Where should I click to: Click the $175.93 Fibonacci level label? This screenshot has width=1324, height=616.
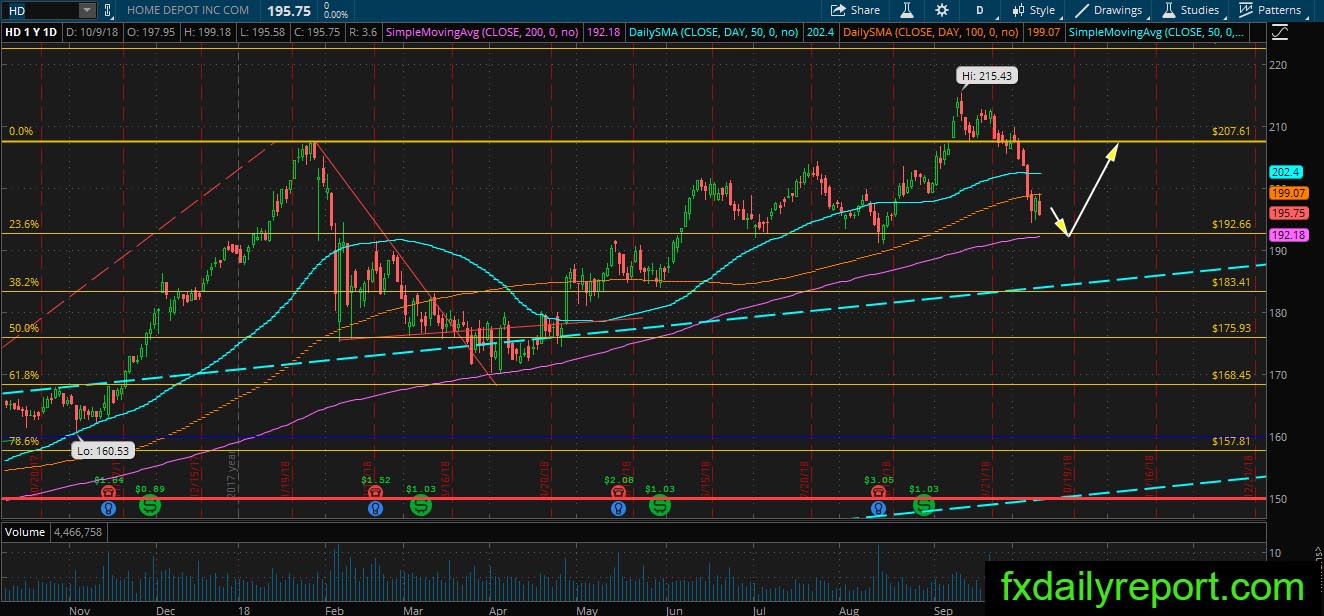click(x=1232, y=328)
